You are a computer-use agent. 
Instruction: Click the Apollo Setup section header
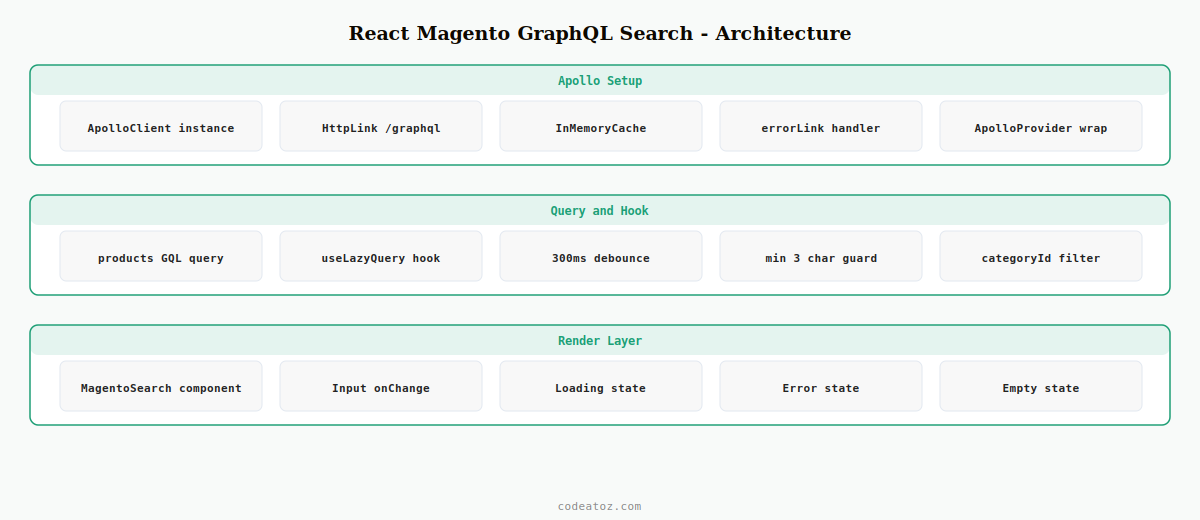(600, 81)
